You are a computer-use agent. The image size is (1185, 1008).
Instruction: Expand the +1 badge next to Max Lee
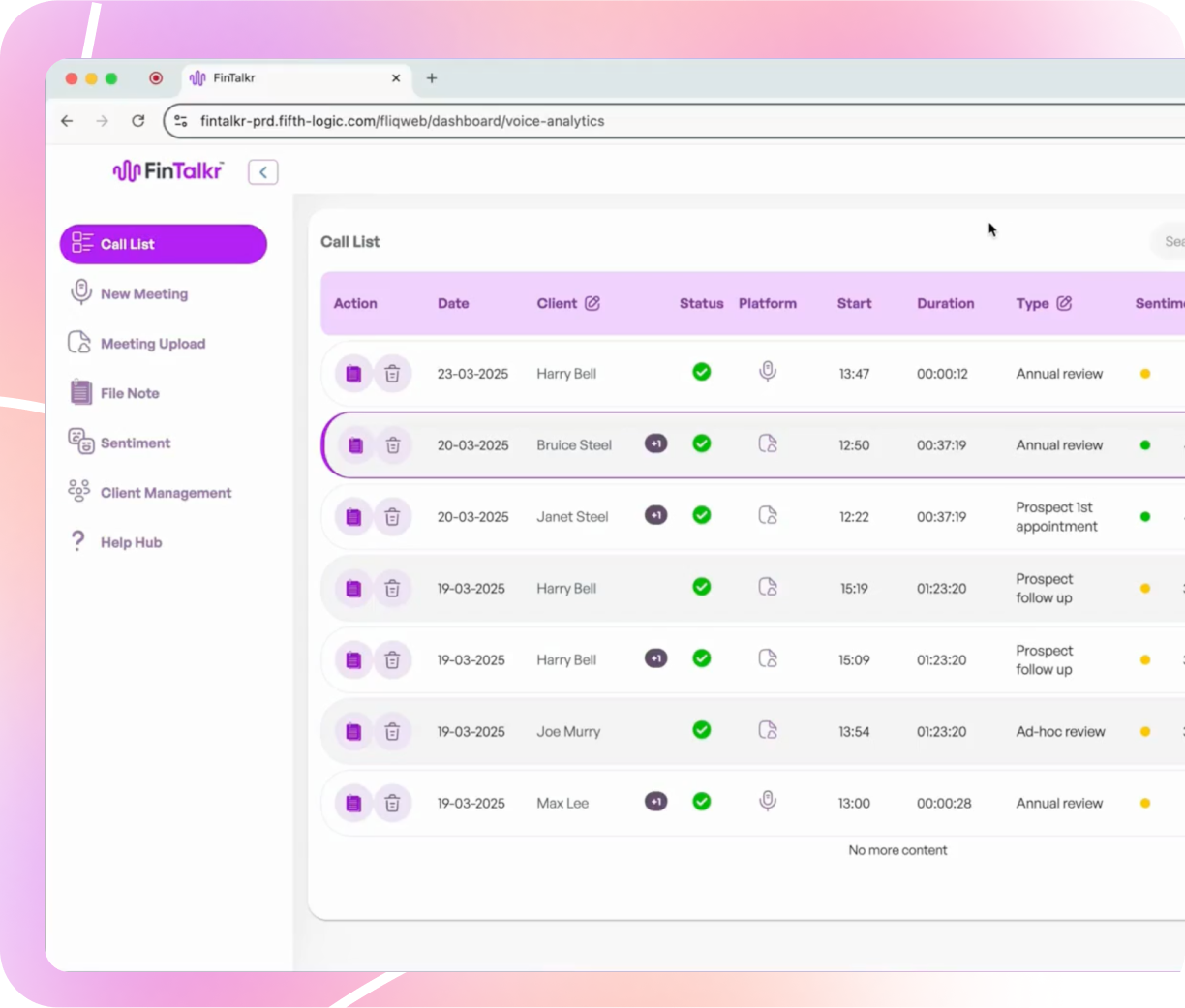[x=655, y=802]
